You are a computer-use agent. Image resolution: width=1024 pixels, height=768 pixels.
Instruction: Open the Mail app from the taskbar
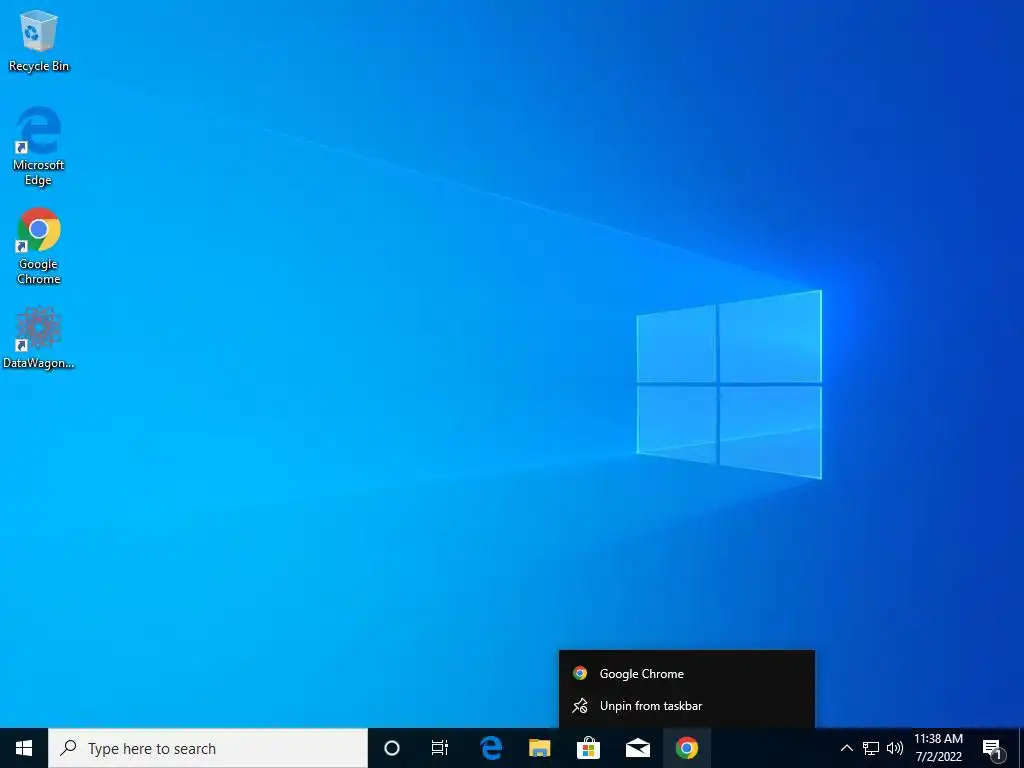638,748
